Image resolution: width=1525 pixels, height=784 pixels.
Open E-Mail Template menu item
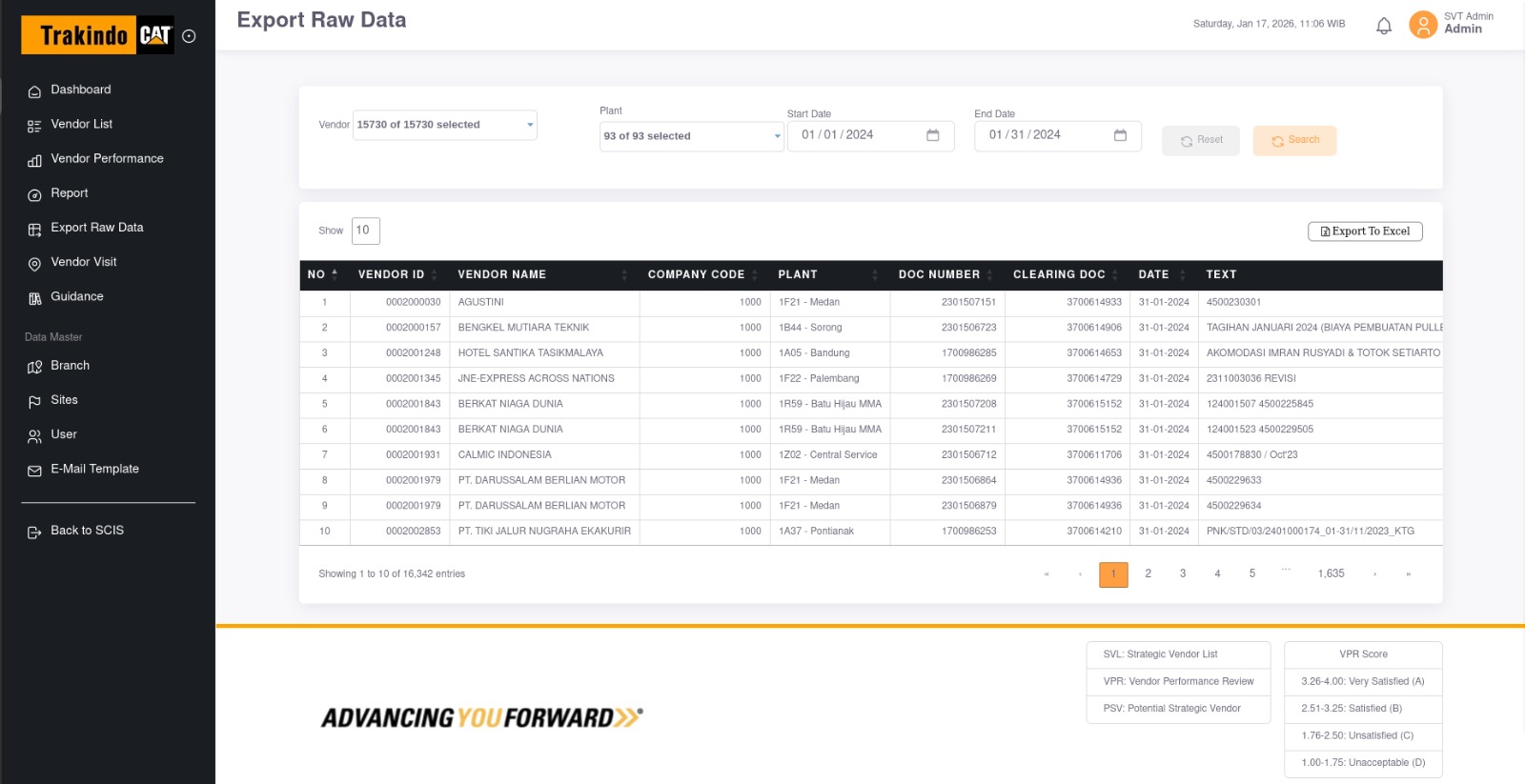click(x=95, y=469)
